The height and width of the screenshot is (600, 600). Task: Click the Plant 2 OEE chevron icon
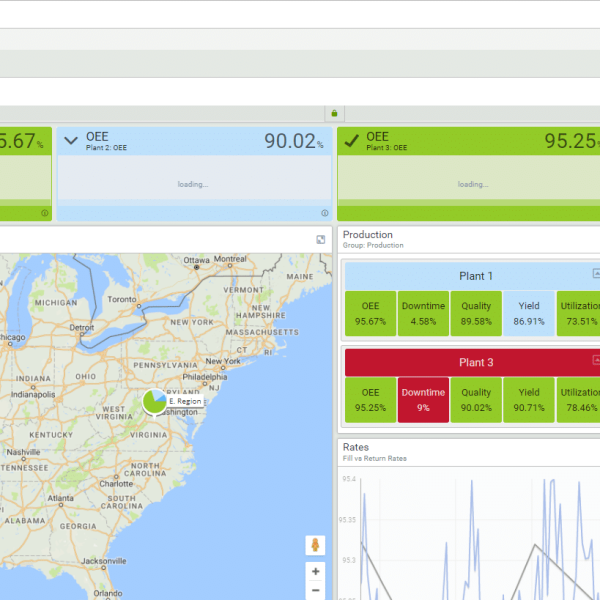[70, 141]
